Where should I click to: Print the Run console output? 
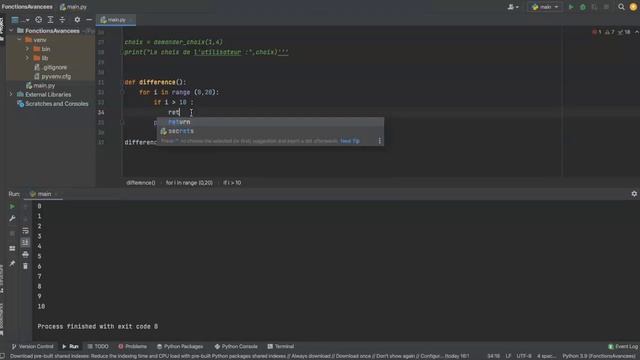coord(25,254)
